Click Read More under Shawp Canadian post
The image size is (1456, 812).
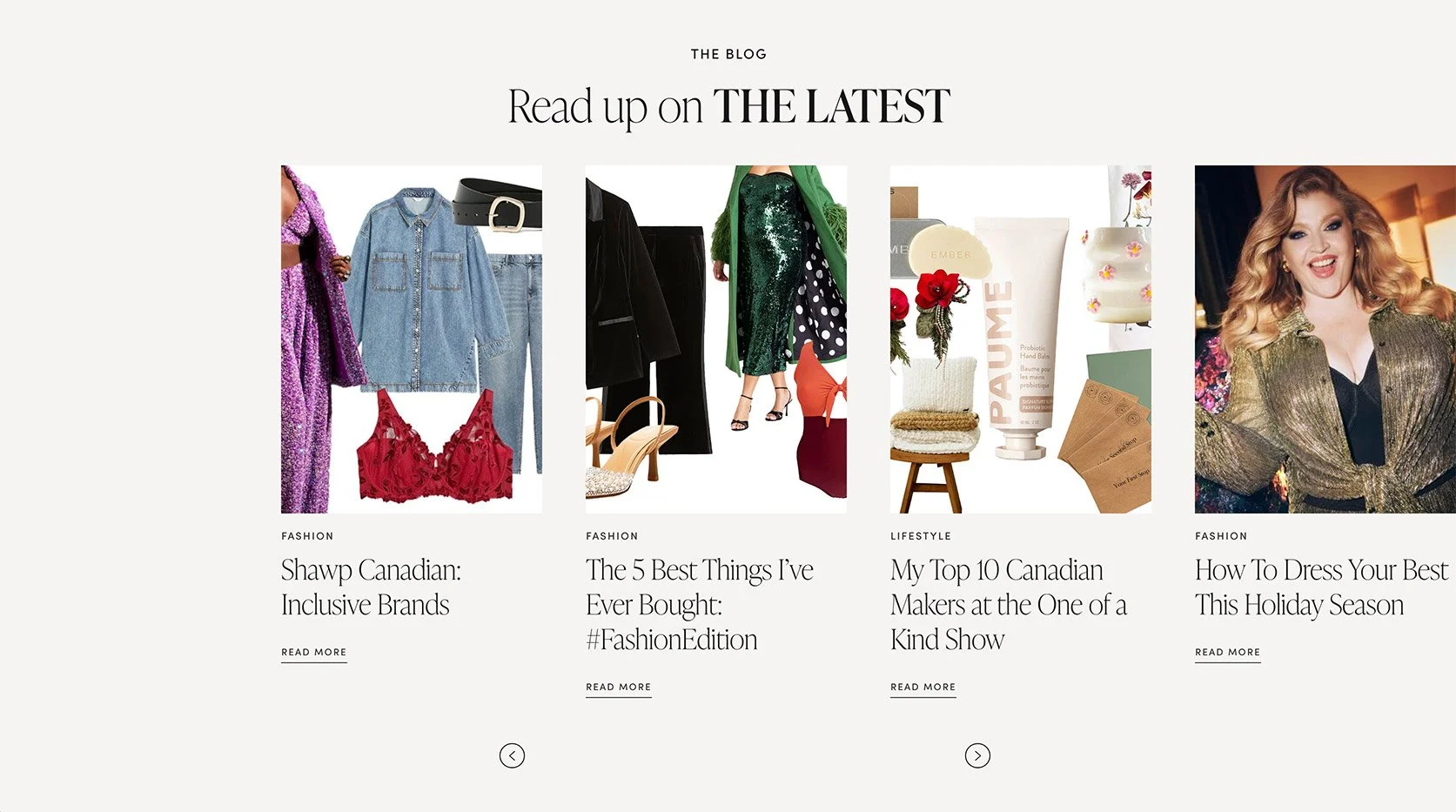tap(314, 653)
